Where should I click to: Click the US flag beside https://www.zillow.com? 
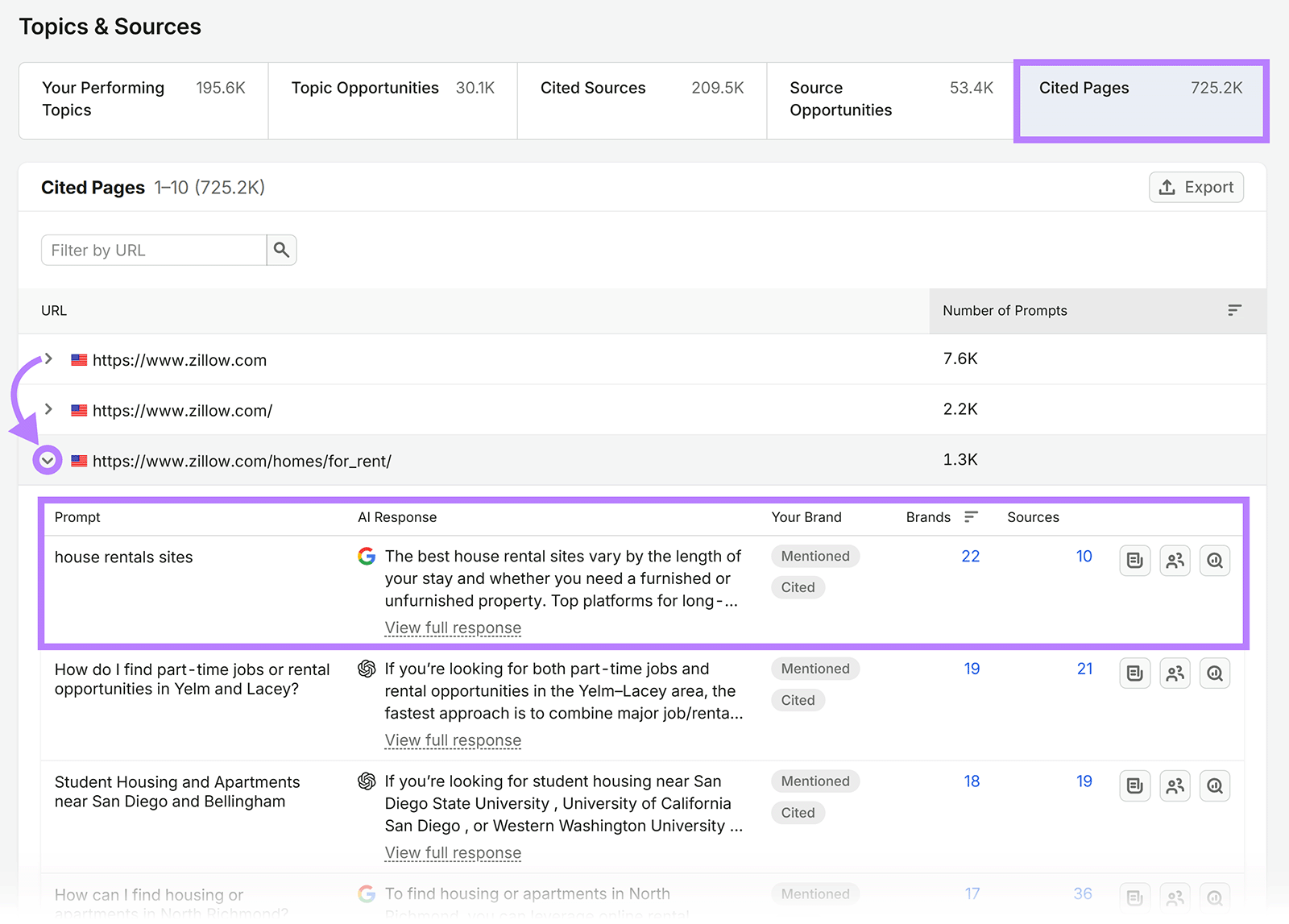[x=79, y=360]
